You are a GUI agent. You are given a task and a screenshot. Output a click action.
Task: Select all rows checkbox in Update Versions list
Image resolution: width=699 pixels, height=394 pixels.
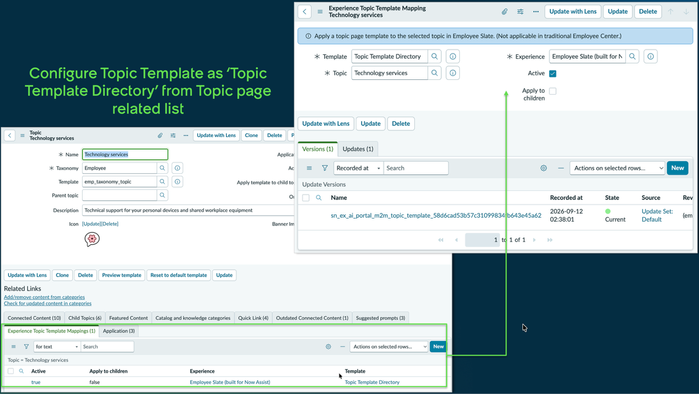[306, 197]
